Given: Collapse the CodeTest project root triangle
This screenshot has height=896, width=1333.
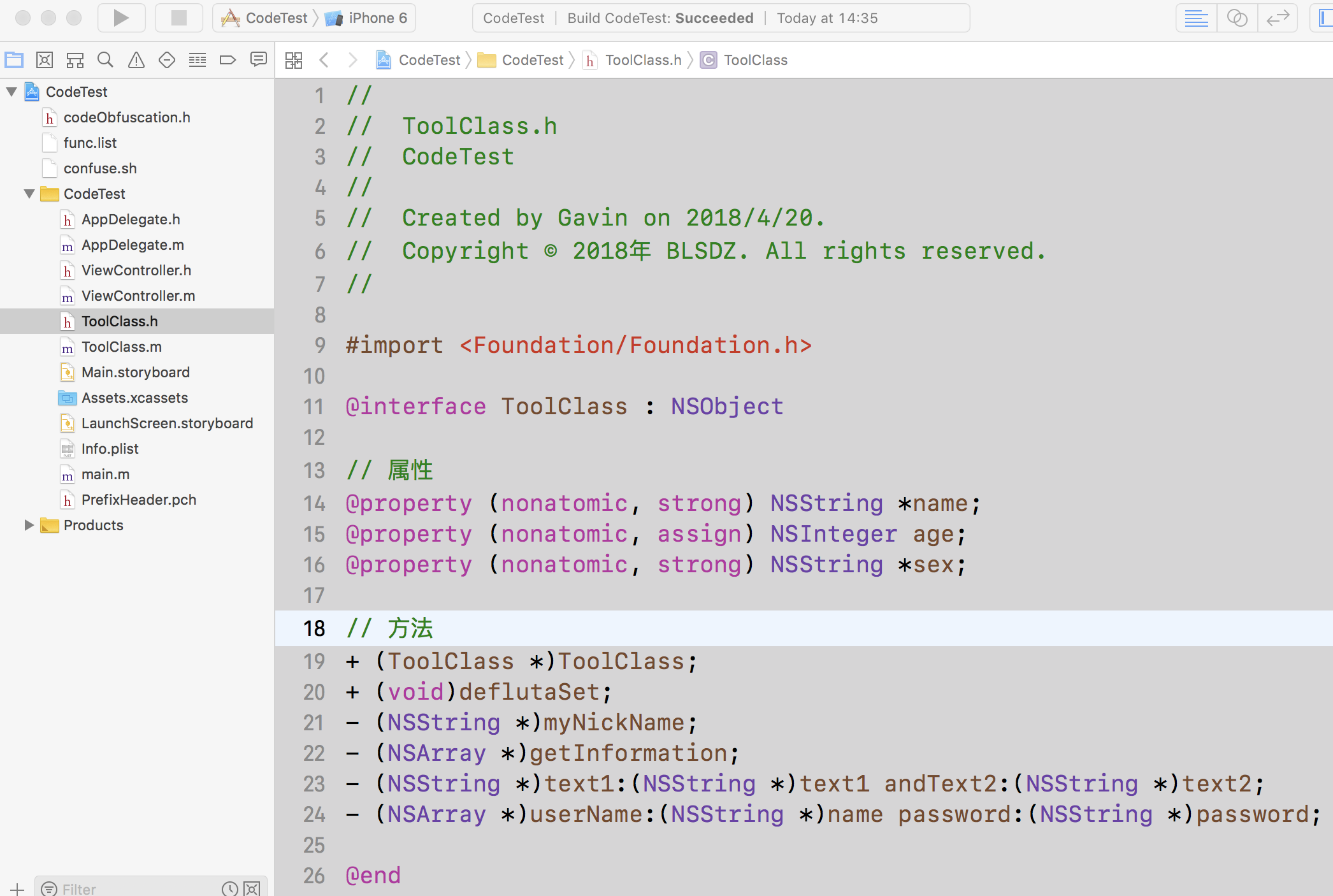Looking at the screenshot, I should [x=11, y=92].
